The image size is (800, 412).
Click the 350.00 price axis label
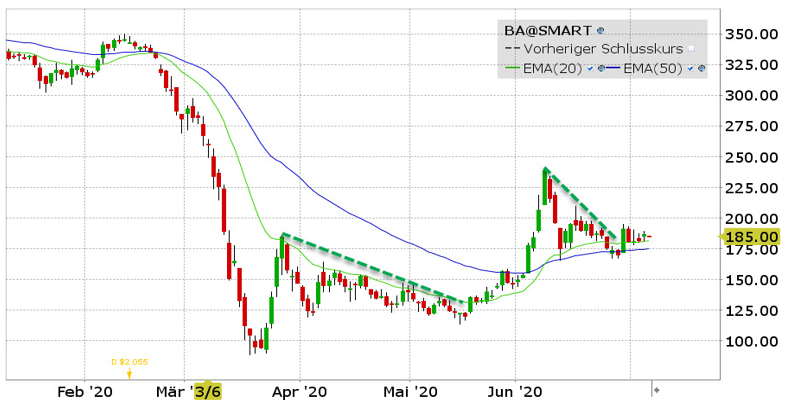[x=752, y=35]
